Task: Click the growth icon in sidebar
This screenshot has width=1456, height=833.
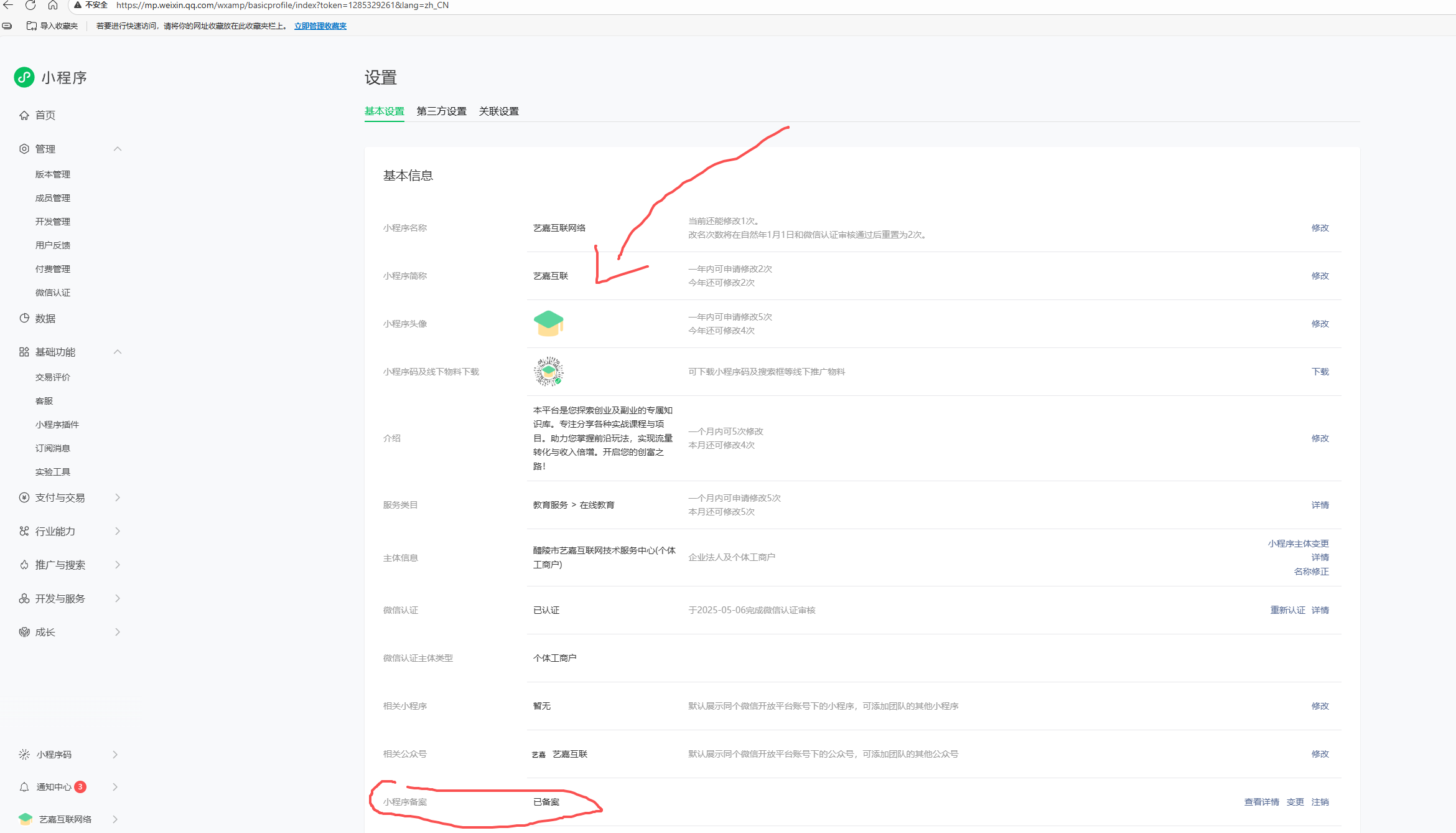Action: (x=24, y=632)
